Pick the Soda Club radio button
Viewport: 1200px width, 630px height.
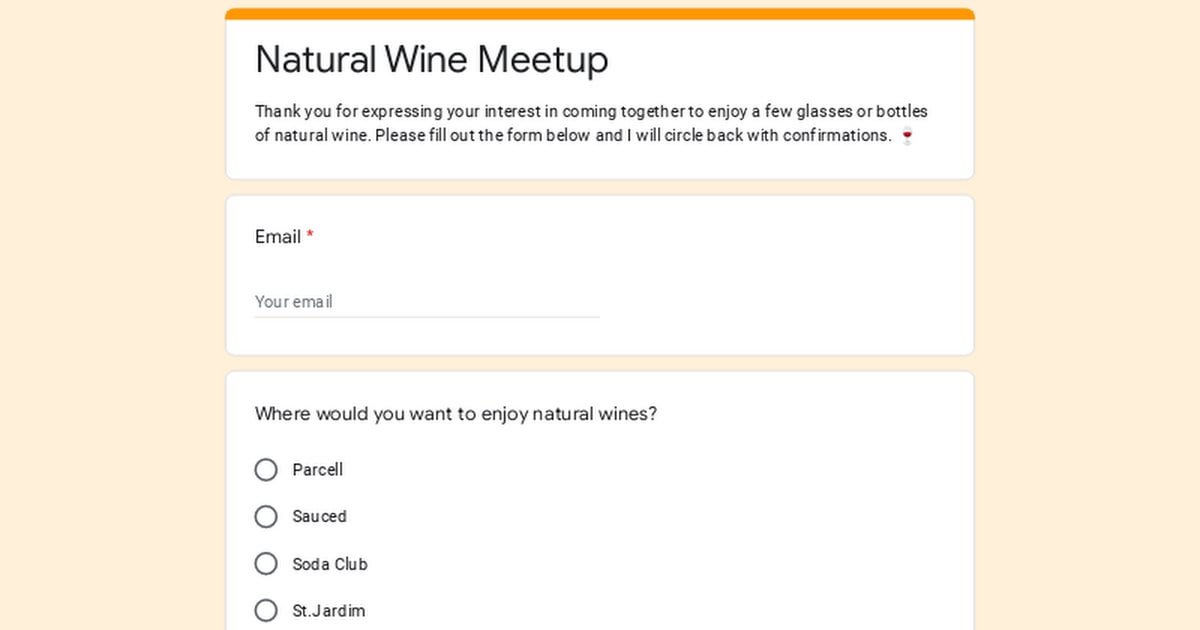pyautogui.click(x=266, y=564)
